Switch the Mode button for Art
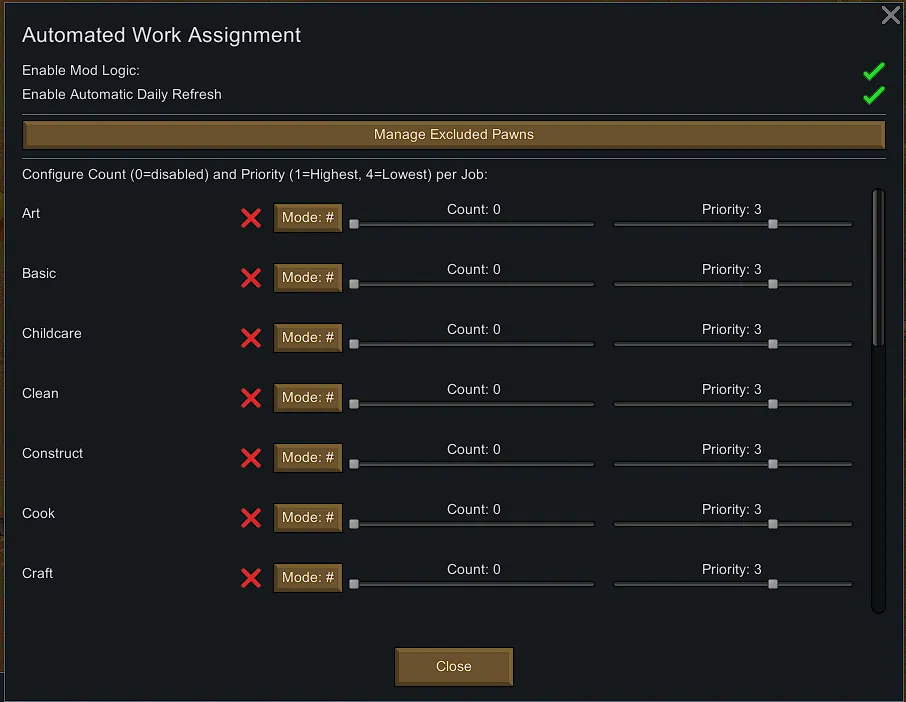The height and width of the screenshot is (702, 906). [x=308, y=218]
